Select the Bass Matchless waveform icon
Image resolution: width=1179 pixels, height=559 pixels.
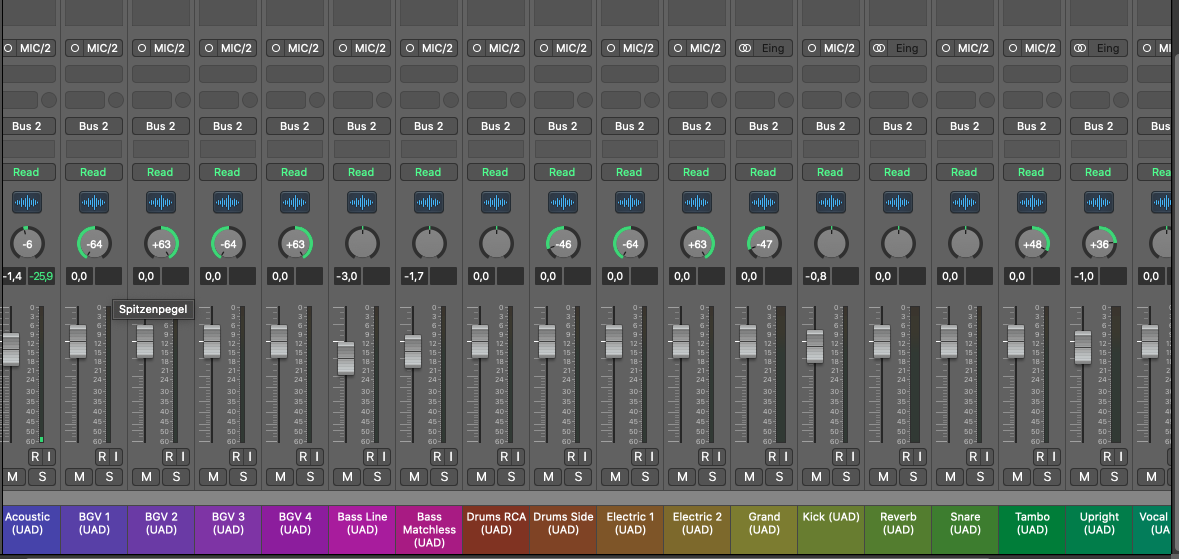click(429, 203)
